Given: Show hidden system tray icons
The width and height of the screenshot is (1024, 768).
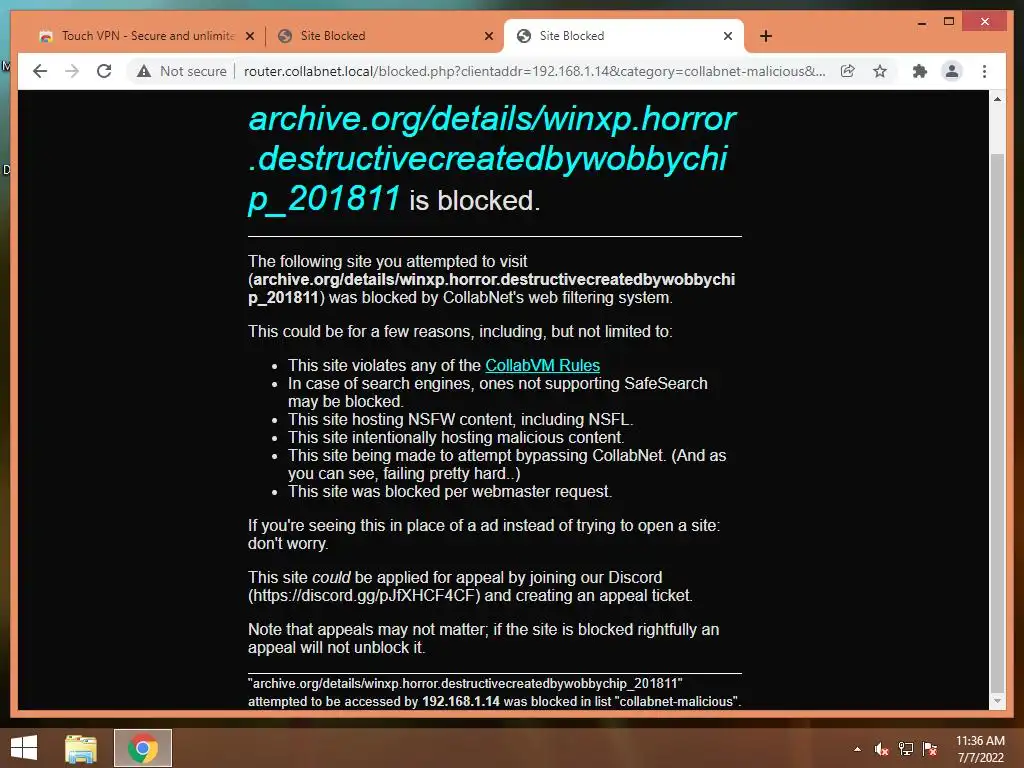Looking at the screenshot, I should click(857, 749).
